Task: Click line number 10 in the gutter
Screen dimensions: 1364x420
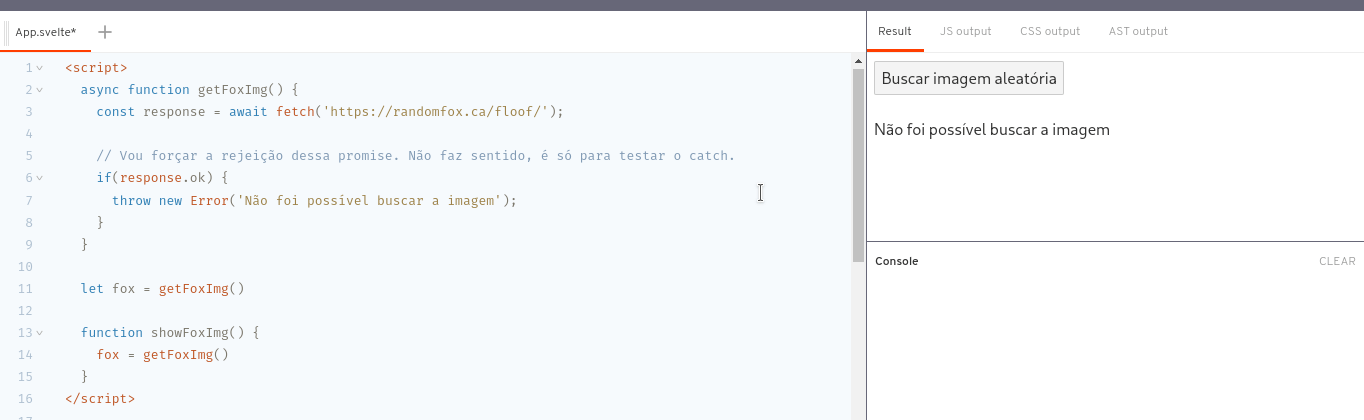Action: 26,266
